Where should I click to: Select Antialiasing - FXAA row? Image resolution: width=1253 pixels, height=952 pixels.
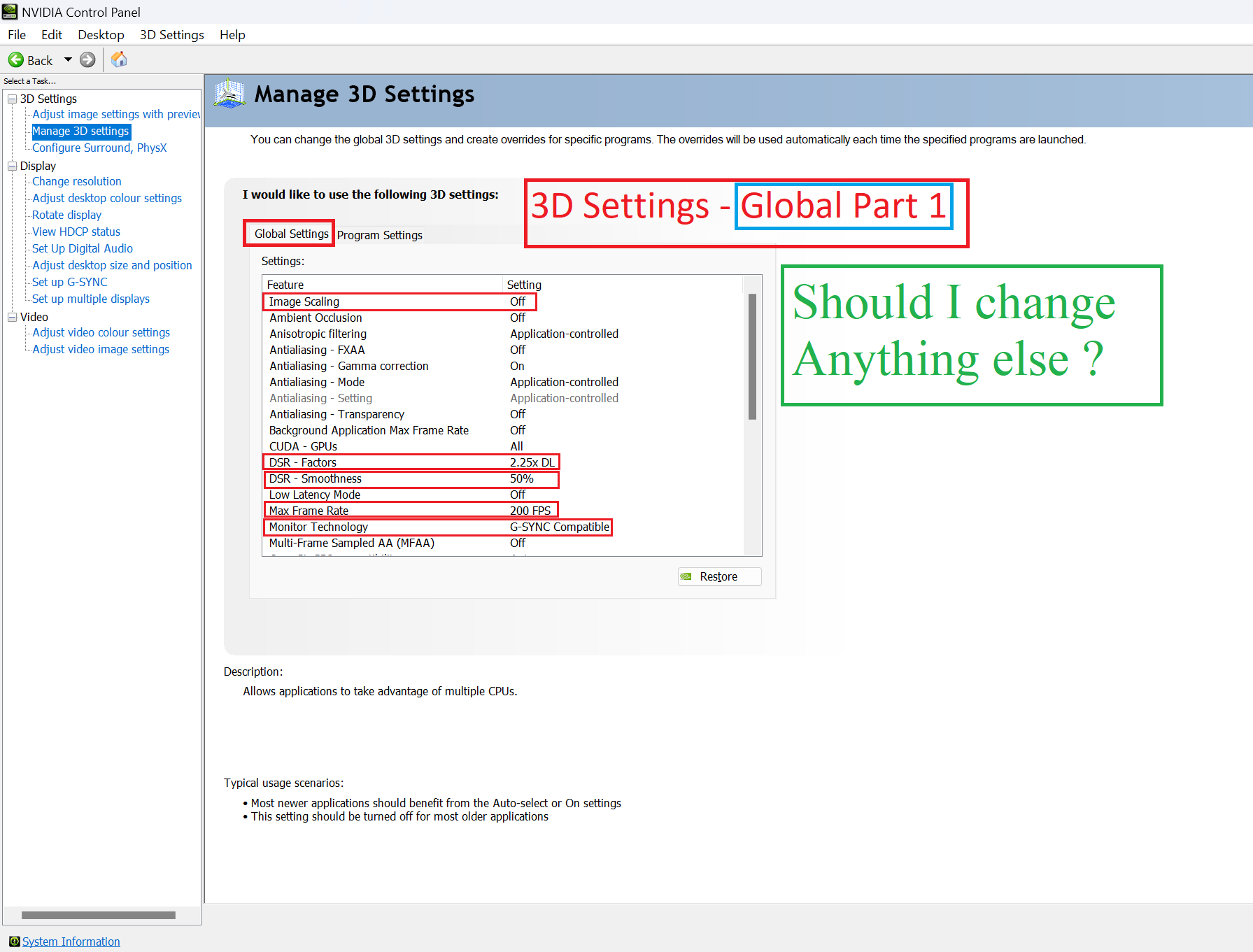tap(502, 350)
